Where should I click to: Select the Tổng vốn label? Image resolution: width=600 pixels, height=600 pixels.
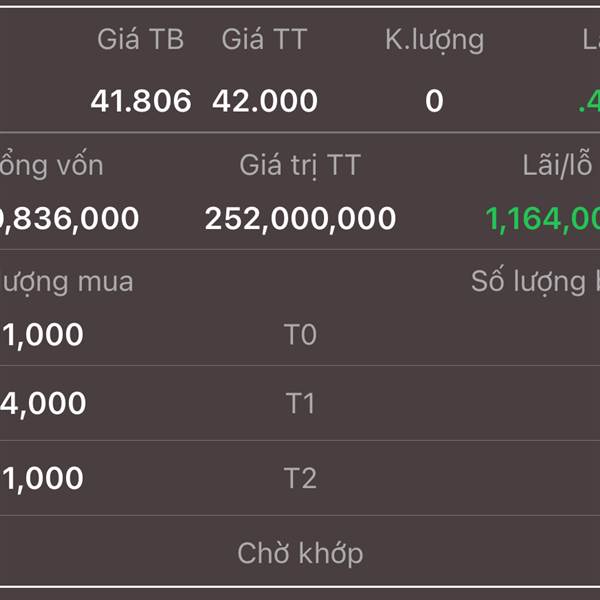52,165
